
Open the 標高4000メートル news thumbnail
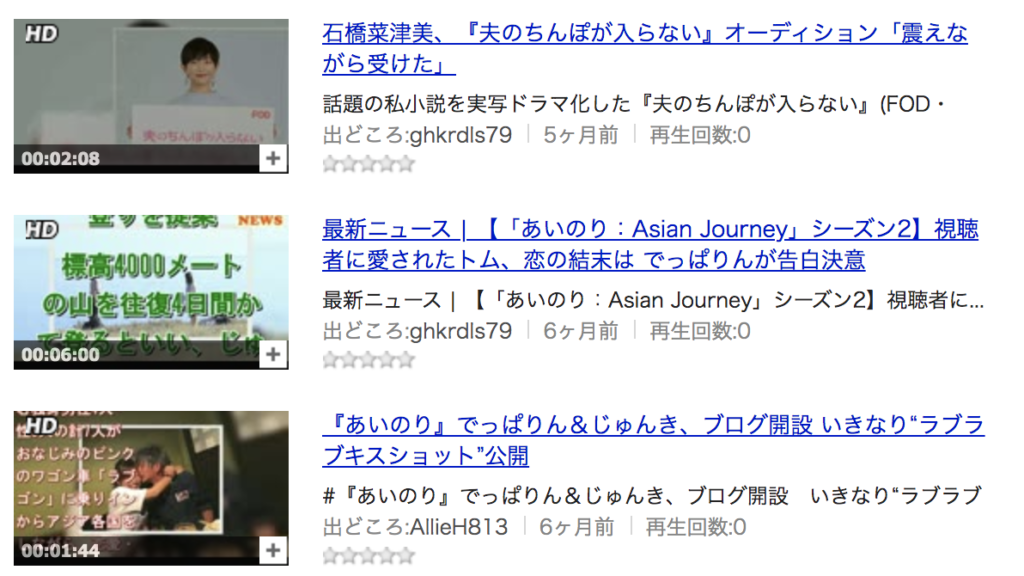pyautogui.click(x=151, y=292)
